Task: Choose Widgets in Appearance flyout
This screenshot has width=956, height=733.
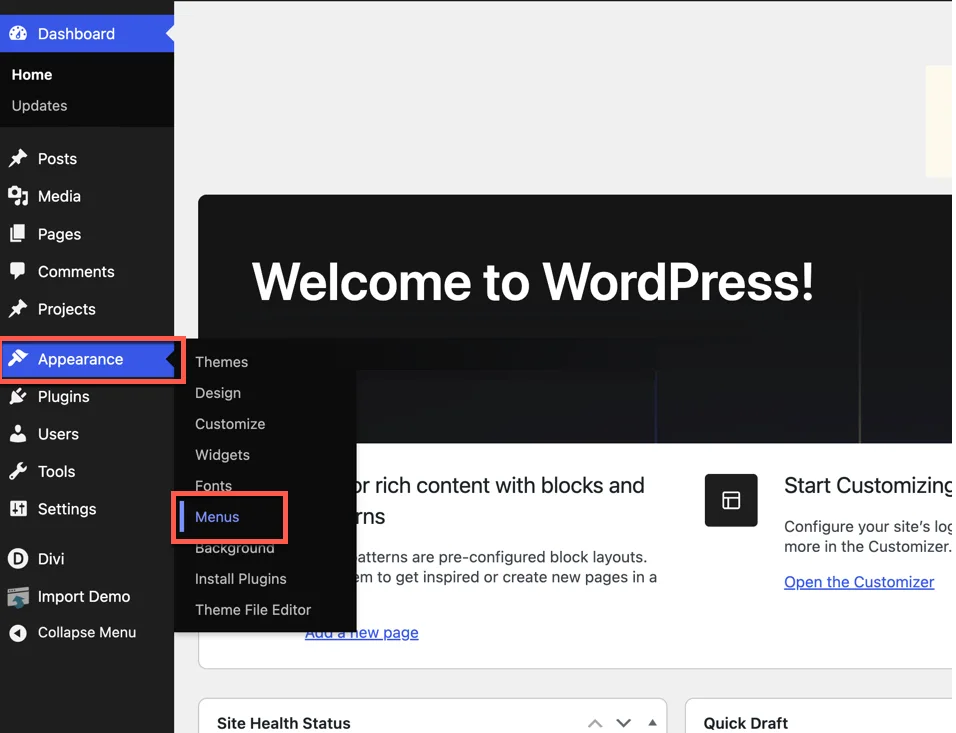Action: click(222, 455)
